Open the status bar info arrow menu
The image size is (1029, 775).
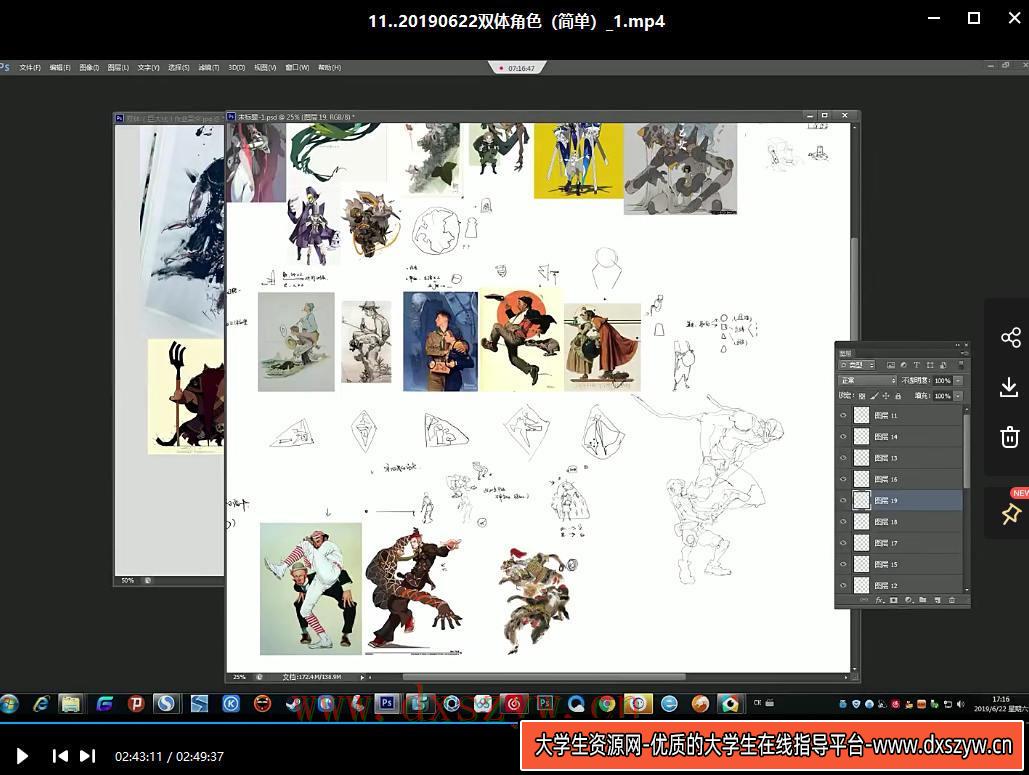tap(362, 677)
